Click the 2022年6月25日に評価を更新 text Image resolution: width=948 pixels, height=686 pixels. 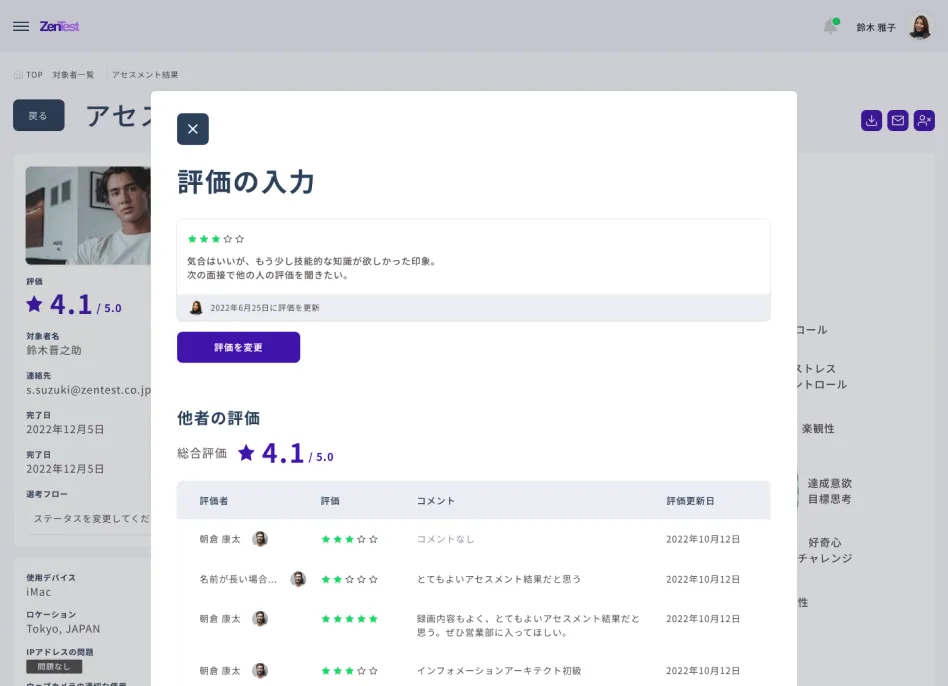tap(265, 308)
